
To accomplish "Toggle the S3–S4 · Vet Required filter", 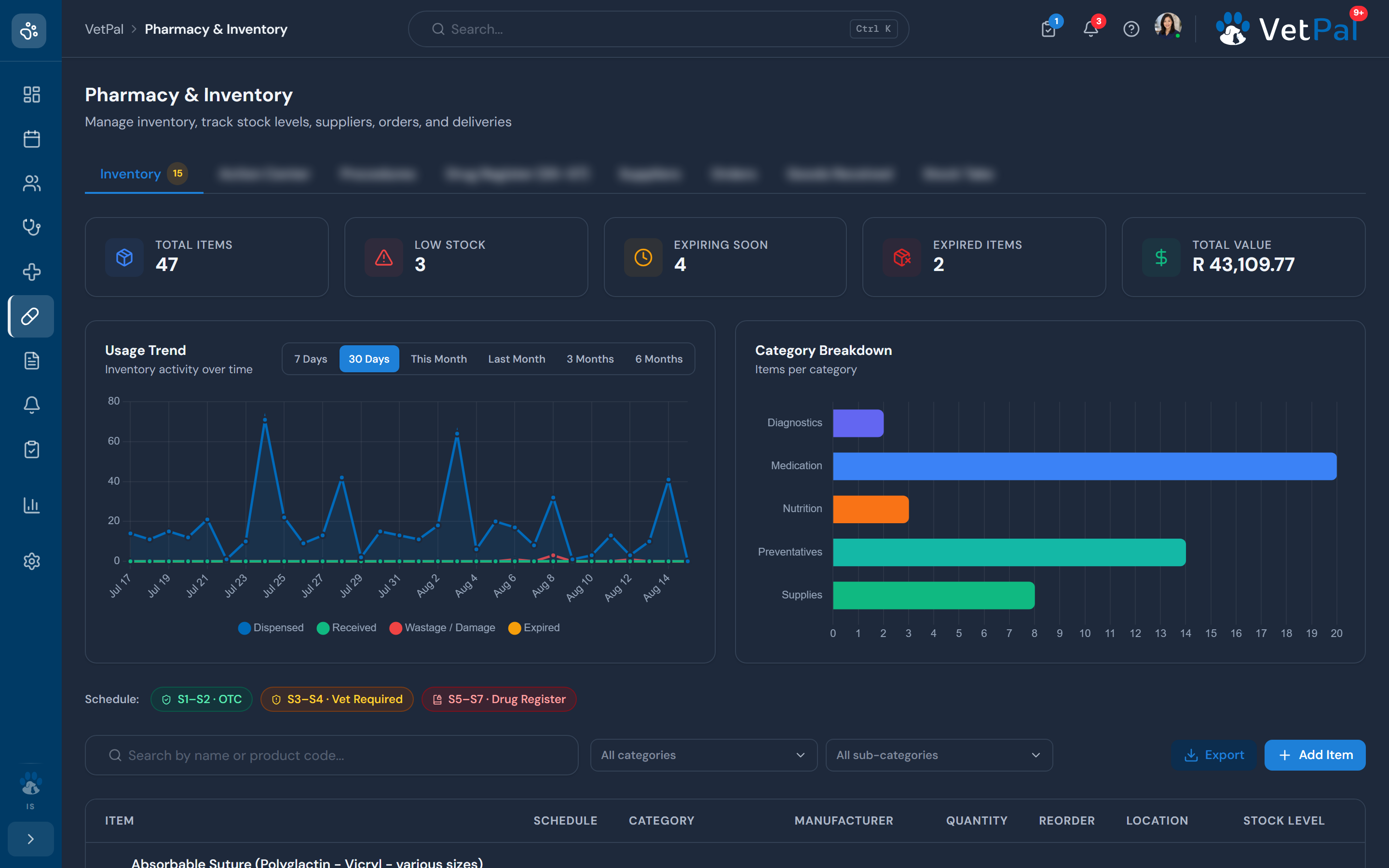I will tap(337, 699).
